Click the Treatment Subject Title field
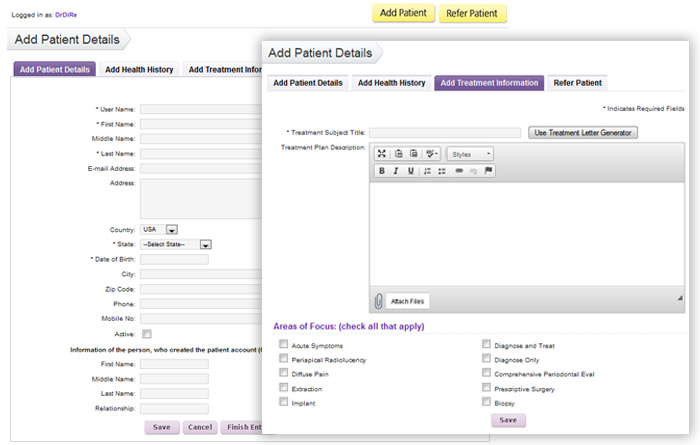 [x=445, y=132]
